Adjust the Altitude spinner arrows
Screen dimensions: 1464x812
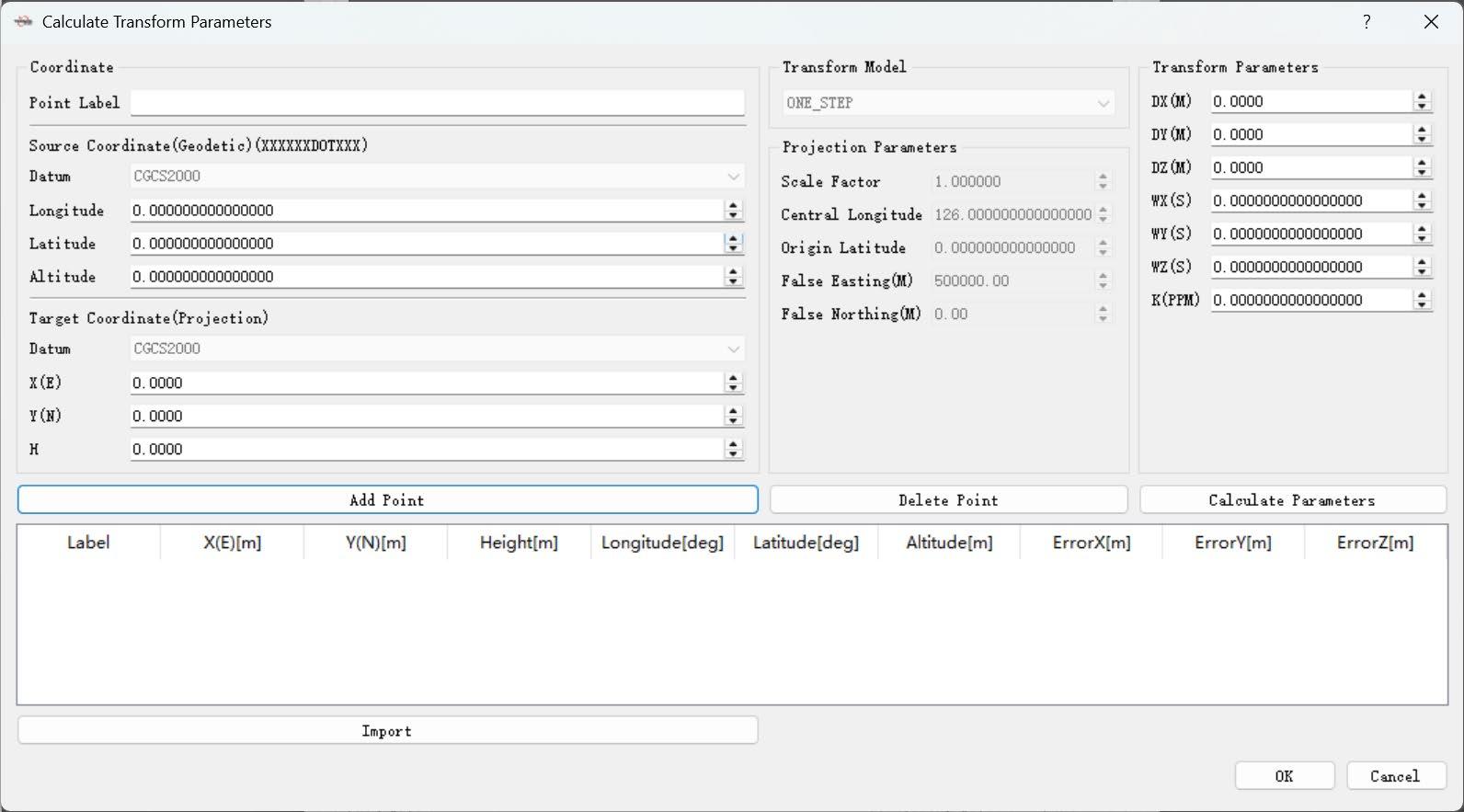pyautogui.click(x=733, y=277)
